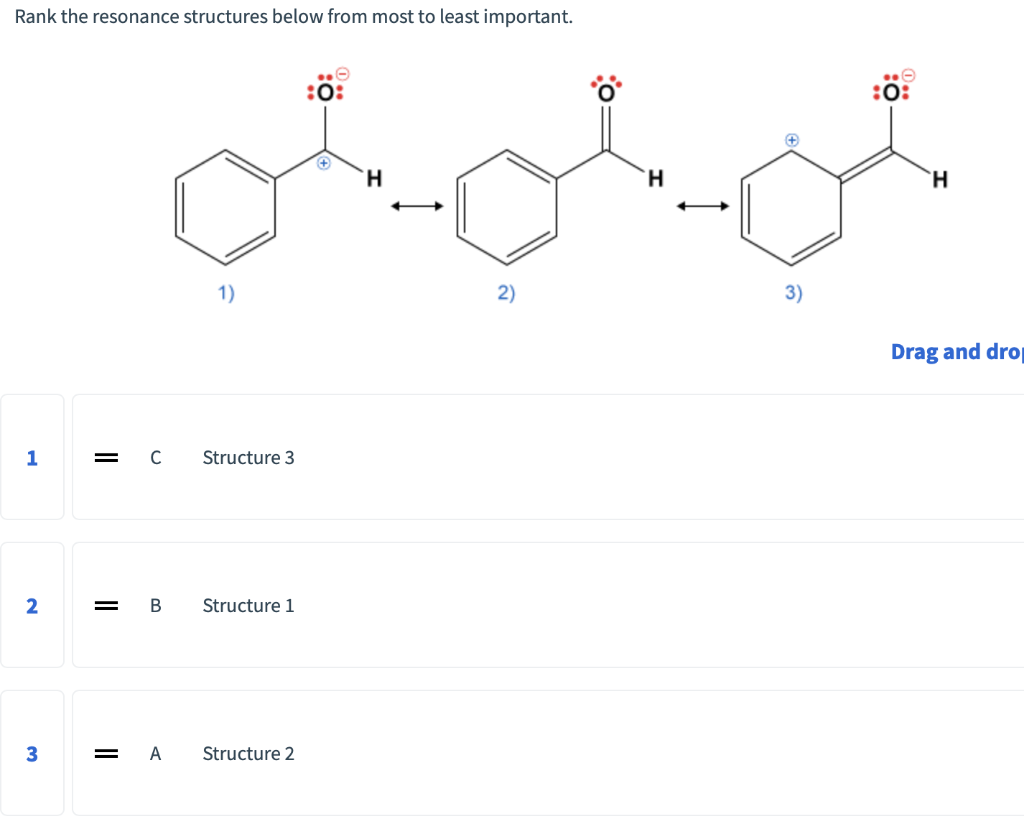Select the negative charge symbol on Structure 1's oxygen
The height and width of the screenshot is (819, 1024).
tap(340, 72)
